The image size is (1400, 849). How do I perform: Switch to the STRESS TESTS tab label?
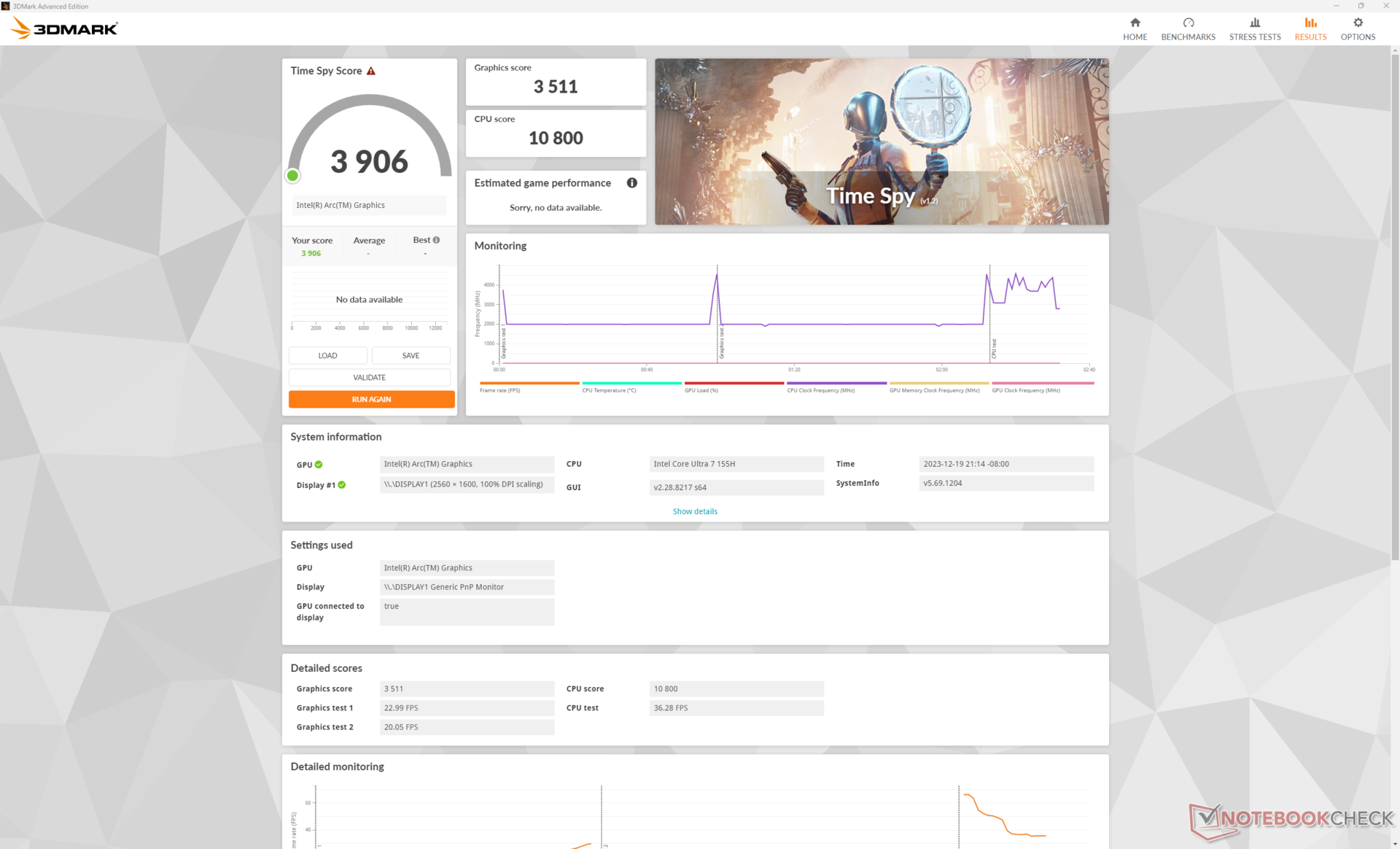click(1255, 37)
